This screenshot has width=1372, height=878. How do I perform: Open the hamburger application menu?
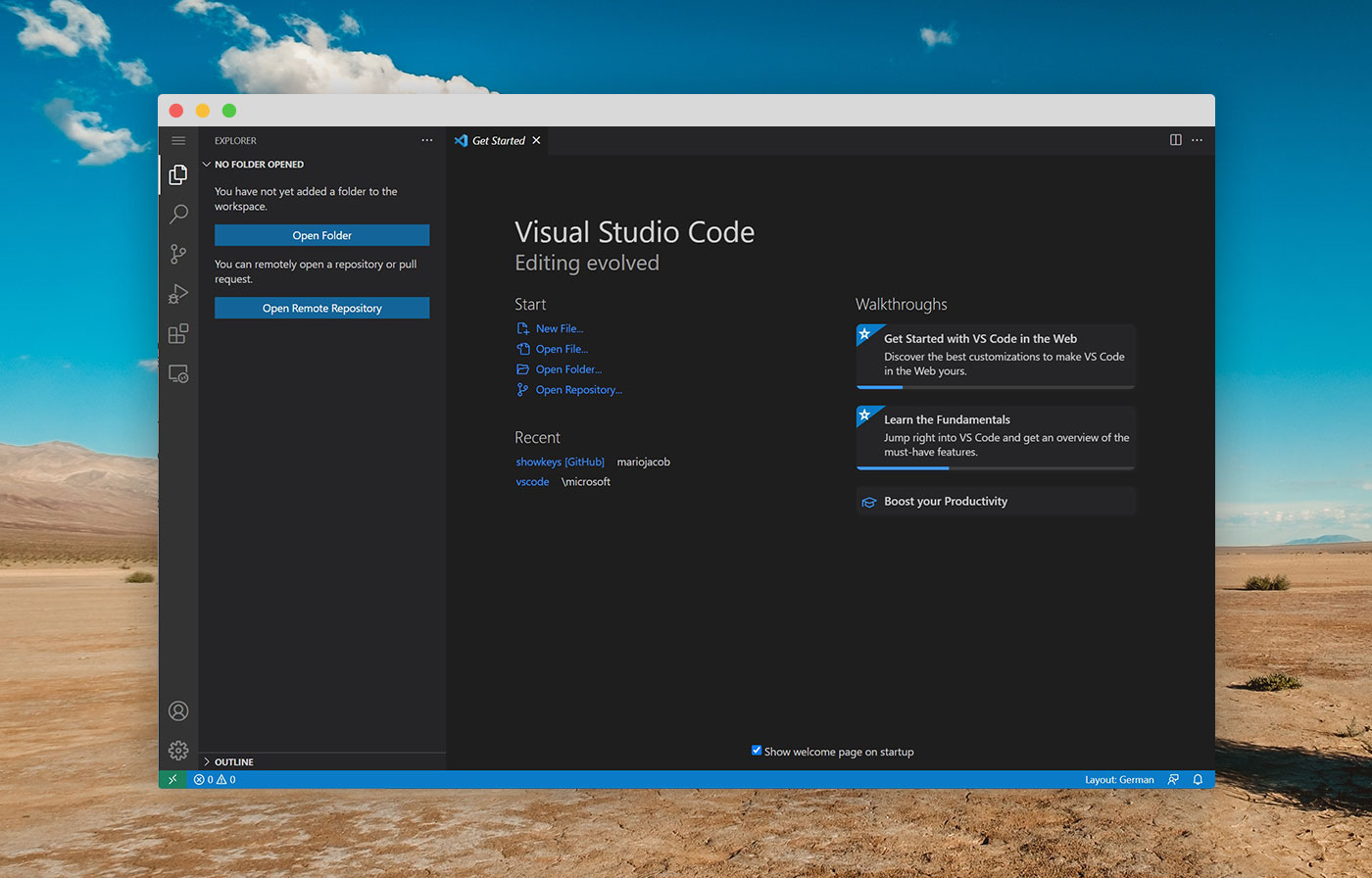[x=178, y=141]
